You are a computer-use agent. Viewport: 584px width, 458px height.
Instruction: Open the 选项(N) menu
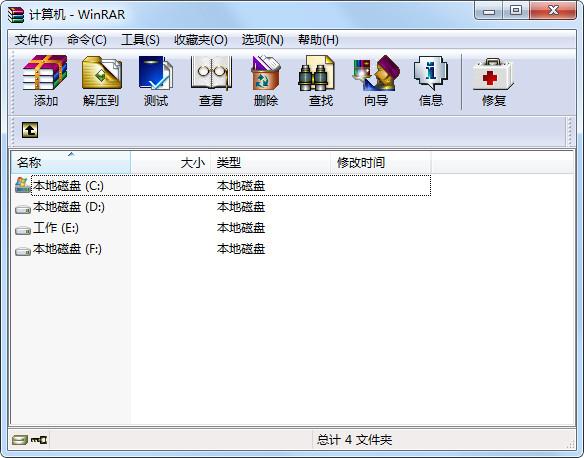click(x=263, y=39)
